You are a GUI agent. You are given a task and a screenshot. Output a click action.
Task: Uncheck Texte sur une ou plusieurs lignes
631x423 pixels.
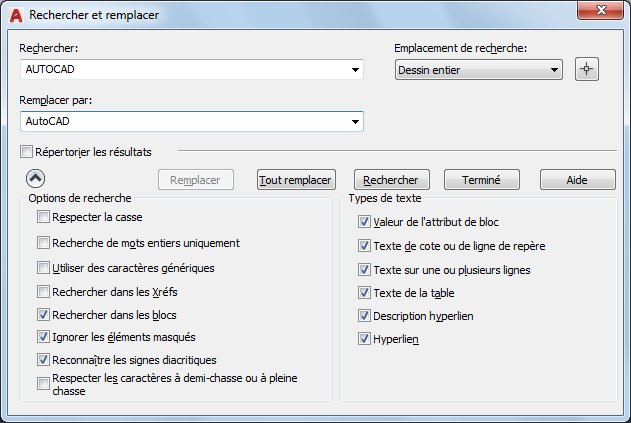(x=364, y=270)
